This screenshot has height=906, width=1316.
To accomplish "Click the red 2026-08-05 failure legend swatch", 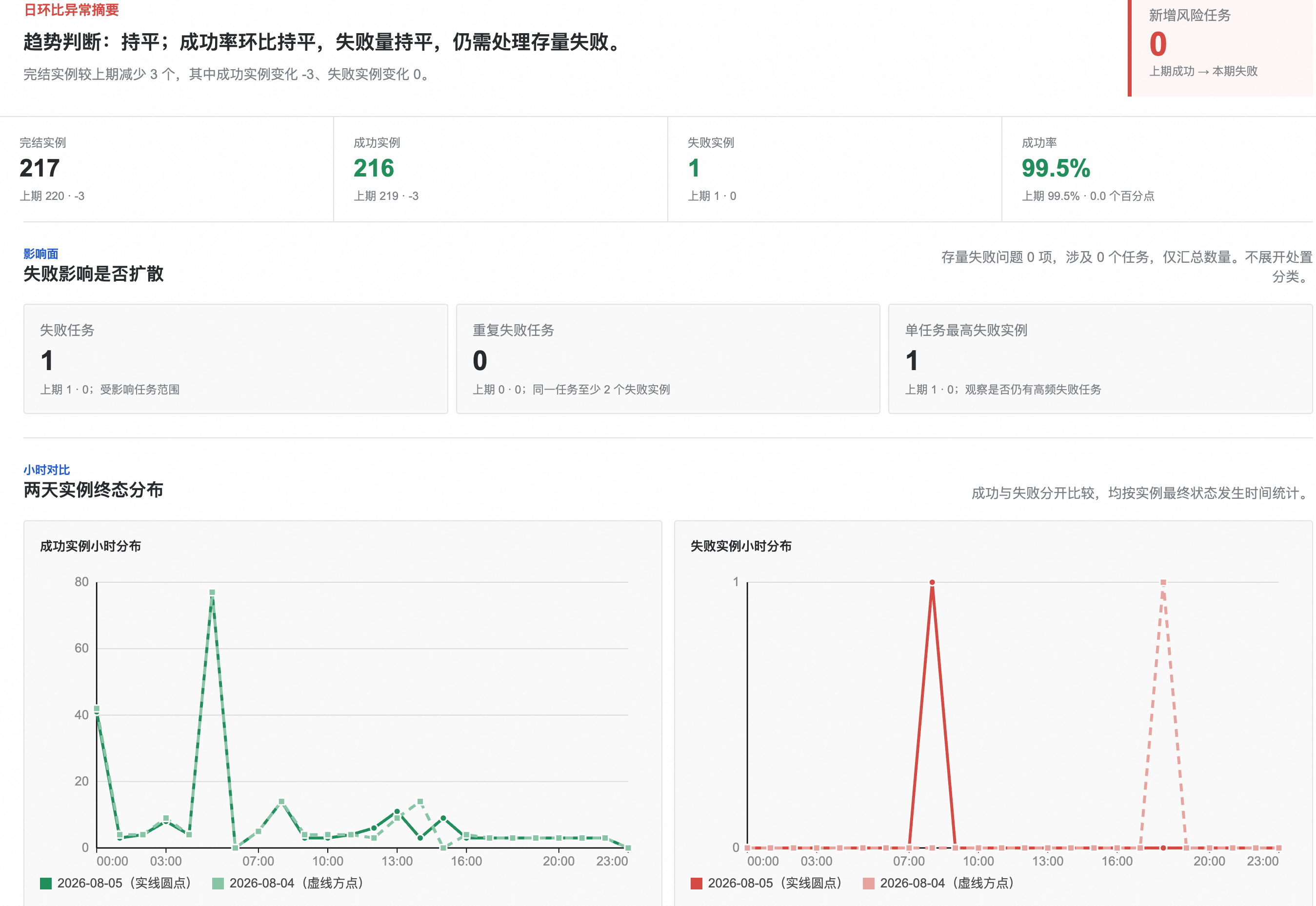I will click(x=697, y=883).
